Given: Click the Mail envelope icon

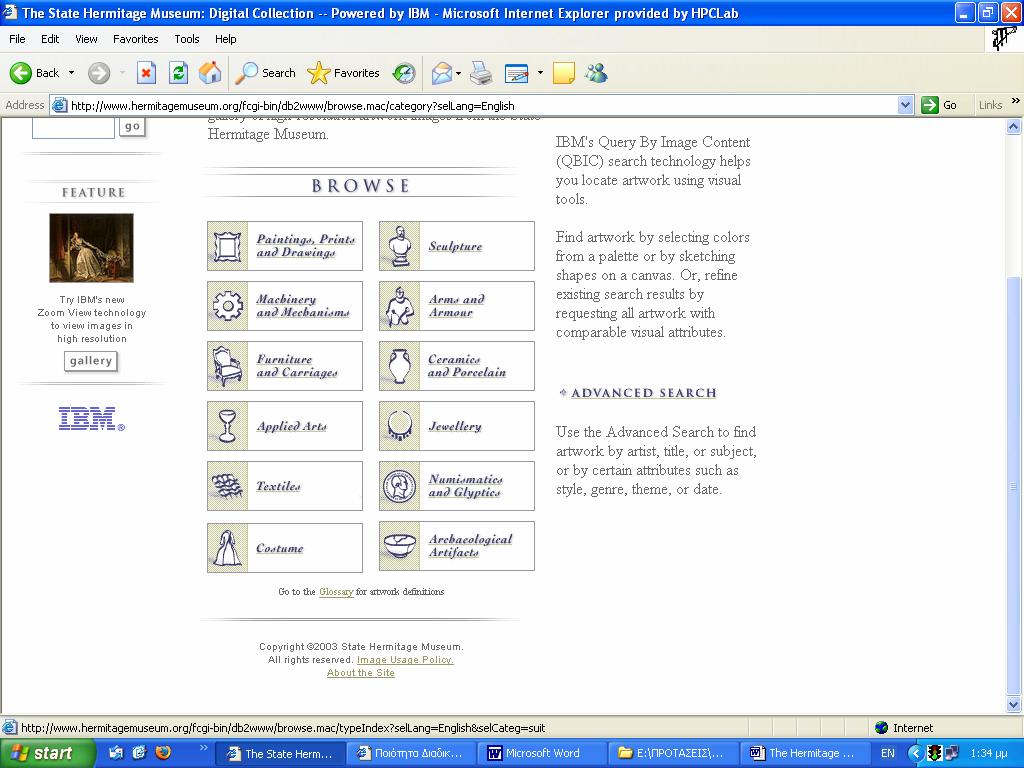Looking at the screenshot, I should tap(442, 72).
